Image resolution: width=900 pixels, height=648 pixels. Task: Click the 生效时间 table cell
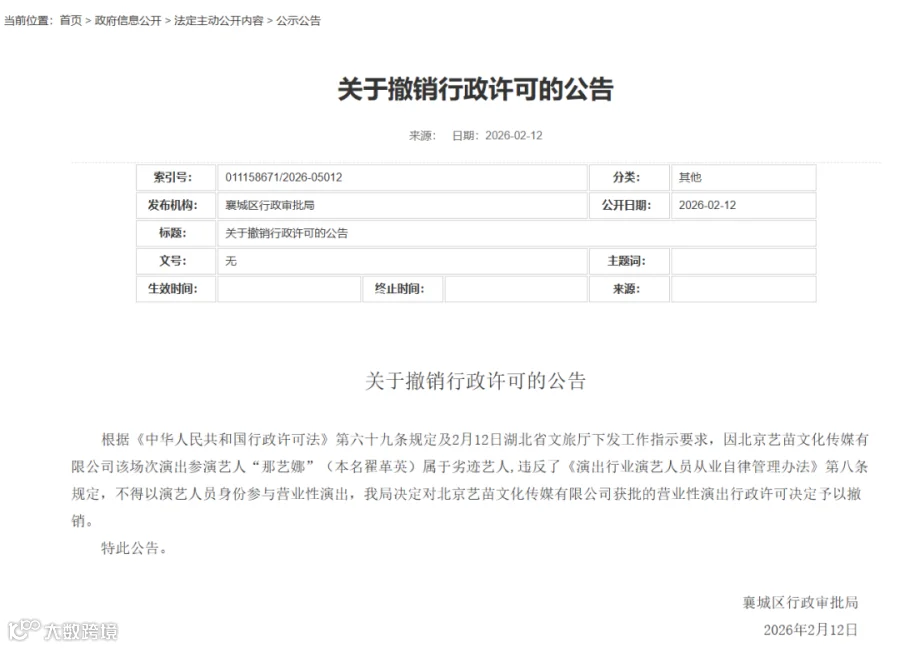pos(175,289)
